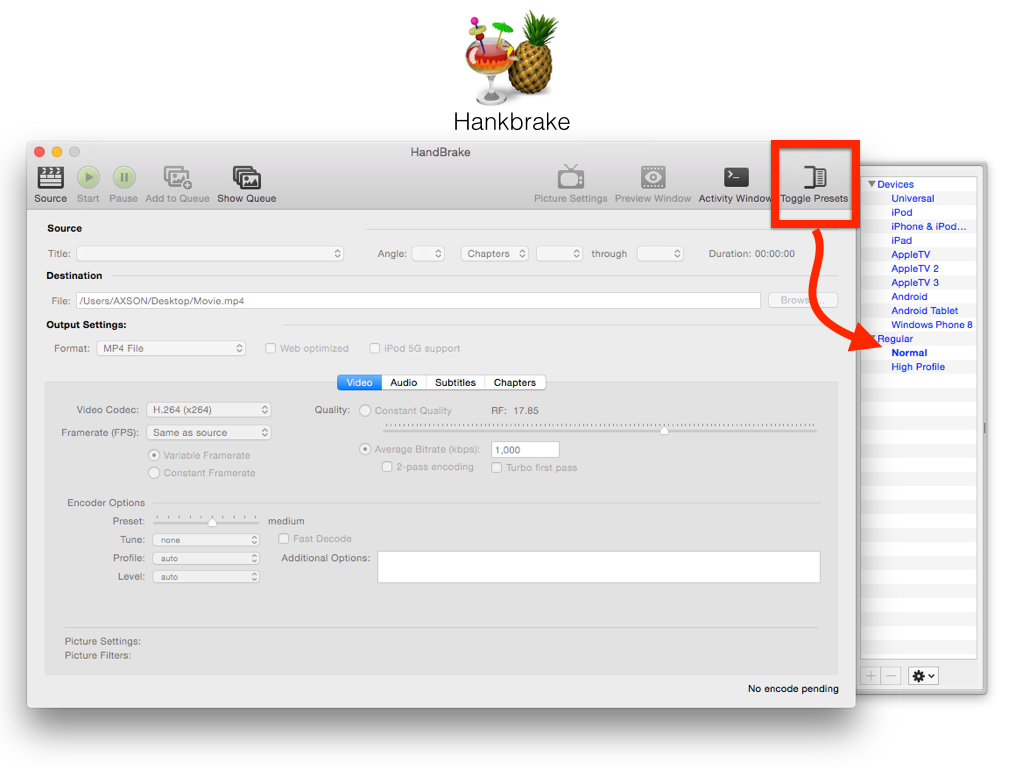Click the destination File path field
The image size is (1024, 768).
click(419, 300)
